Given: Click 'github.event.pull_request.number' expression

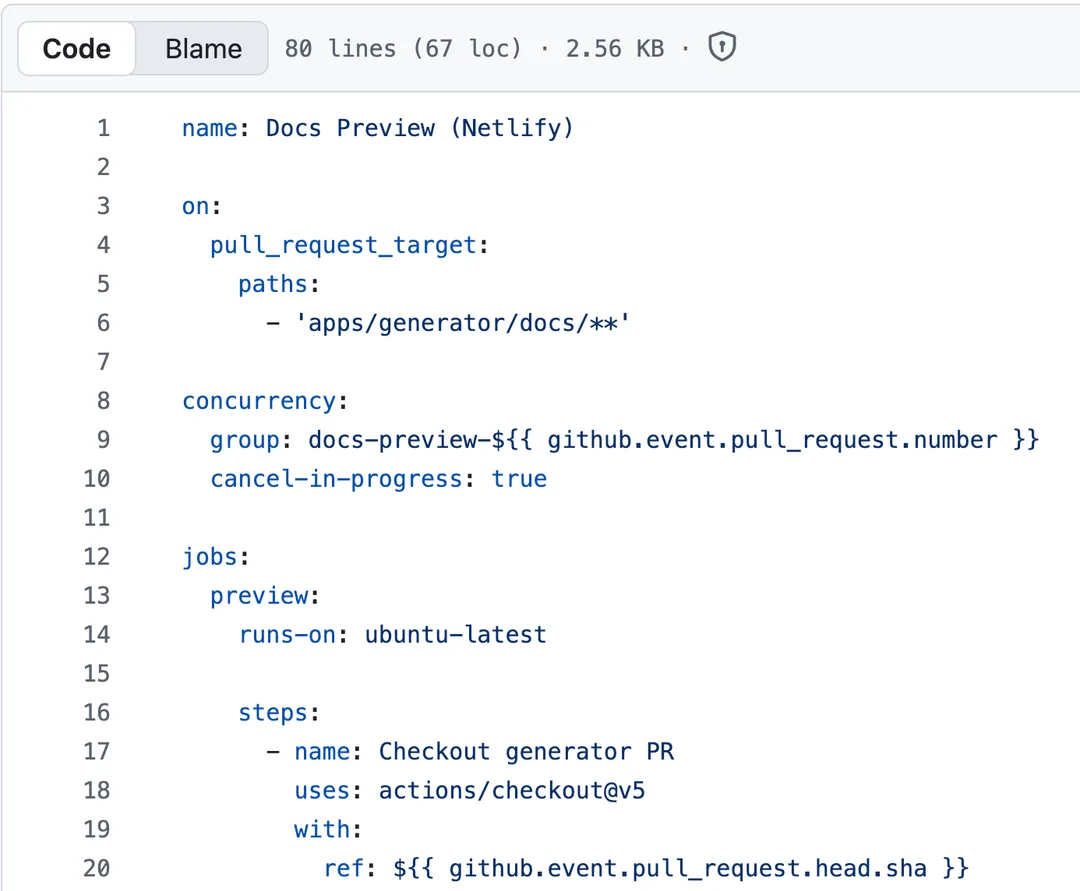Looking at the screenshot, I should click(x=772, y=440).
